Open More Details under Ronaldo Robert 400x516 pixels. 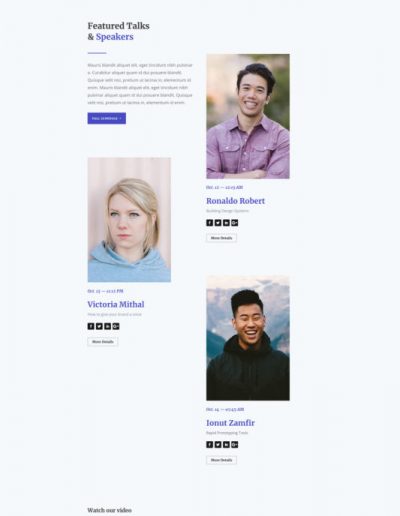click(x=221, y=238)
